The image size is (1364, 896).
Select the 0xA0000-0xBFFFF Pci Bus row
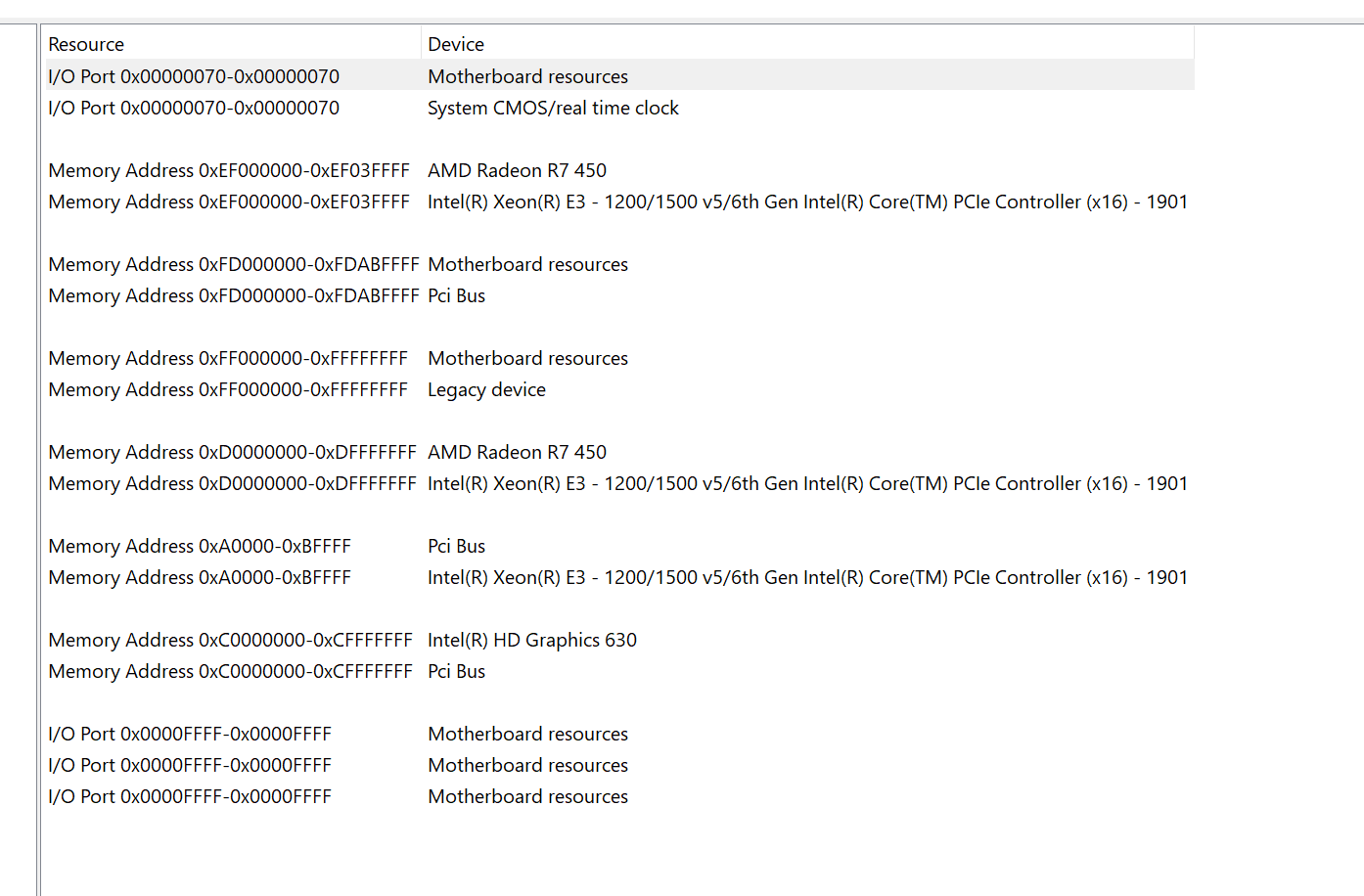click(x=200, y=546)
